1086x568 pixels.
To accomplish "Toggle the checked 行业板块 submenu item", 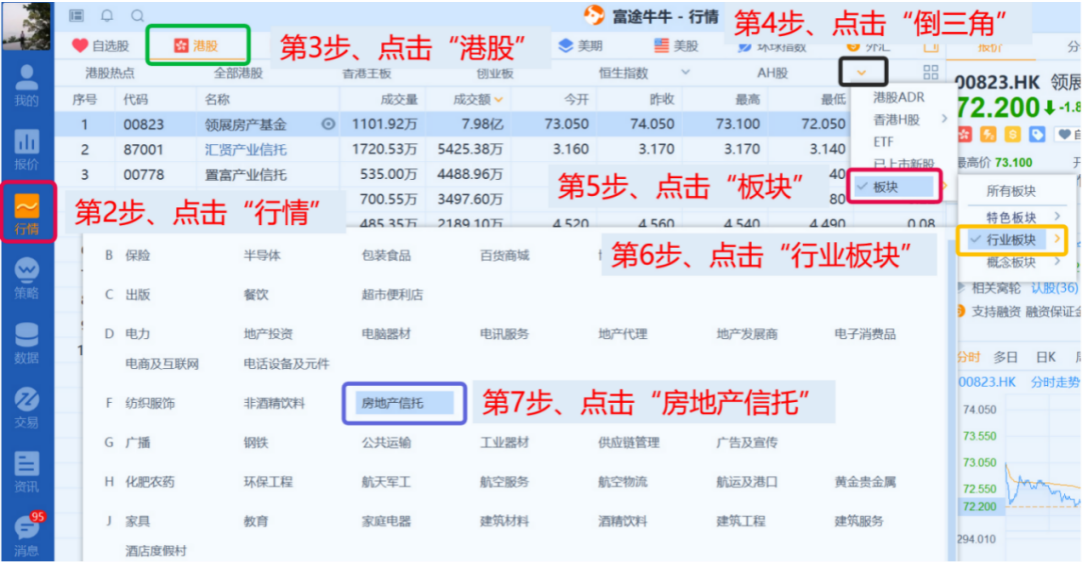I will [1011, 240].
